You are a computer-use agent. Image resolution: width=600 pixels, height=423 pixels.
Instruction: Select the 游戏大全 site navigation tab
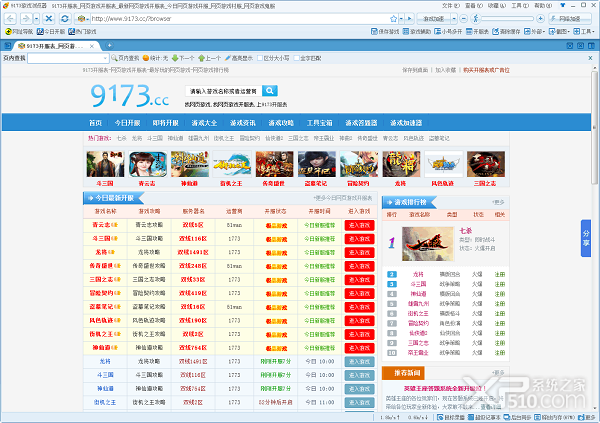tap(204, 123)
